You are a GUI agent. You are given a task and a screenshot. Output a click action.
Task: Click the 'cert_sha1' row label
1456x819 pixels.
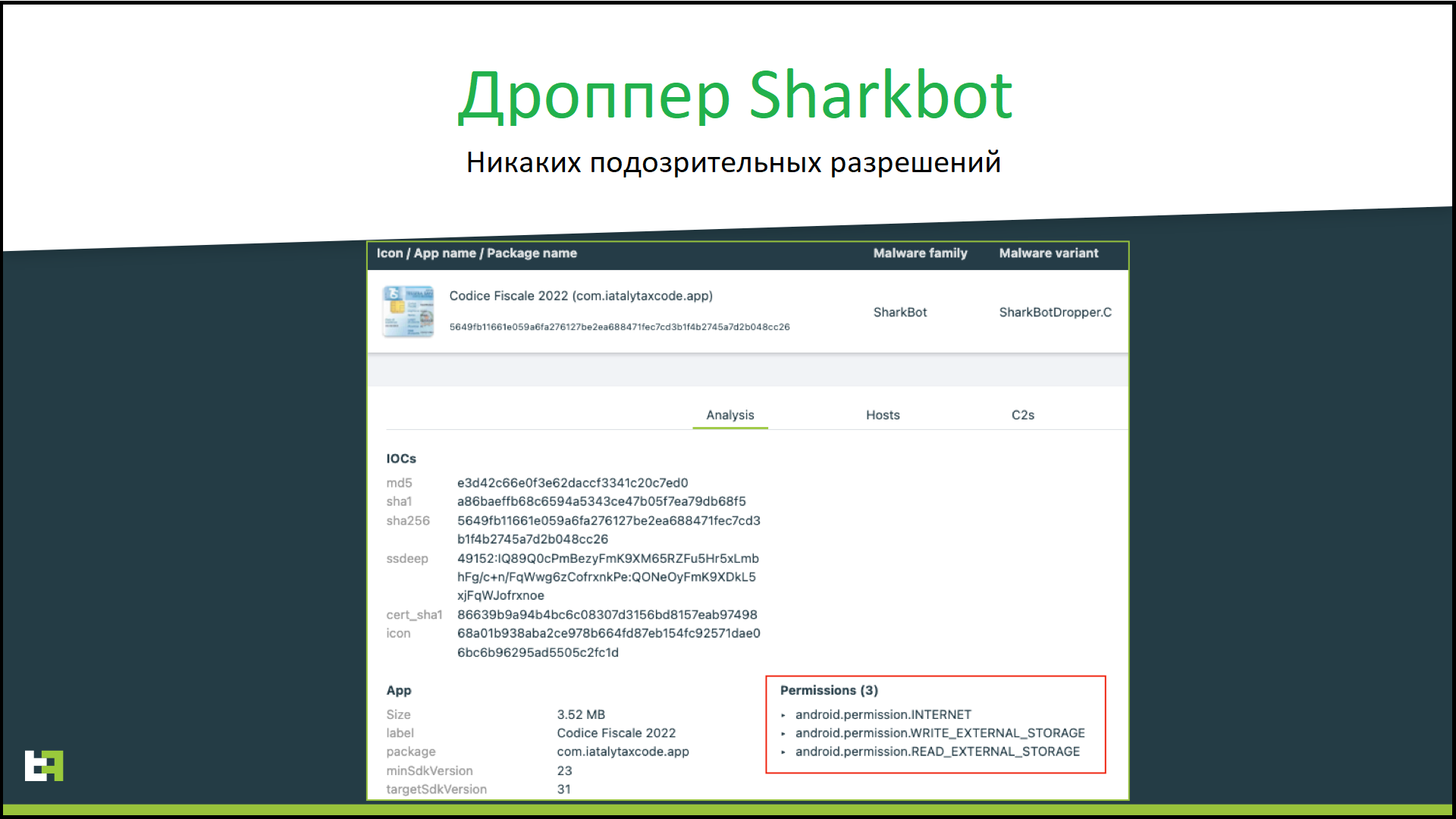[414, 614]
